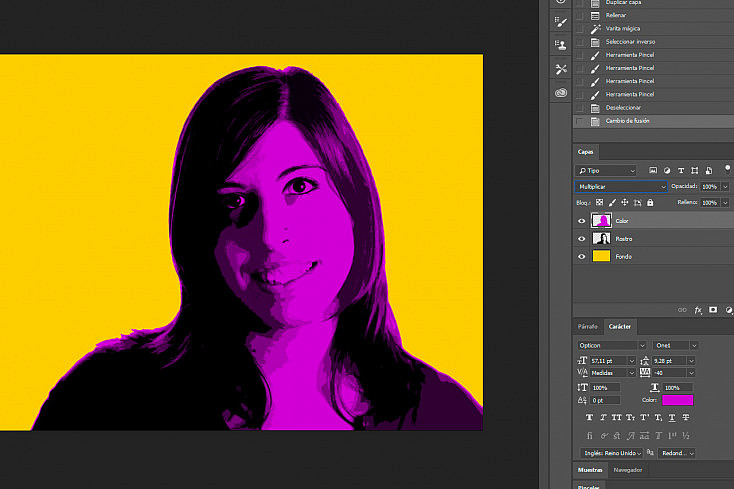Image resolution: width=734 pixels, height=489 pixels.
Task: Open Medidas kerning dropdown
Action: click(631, 373)
